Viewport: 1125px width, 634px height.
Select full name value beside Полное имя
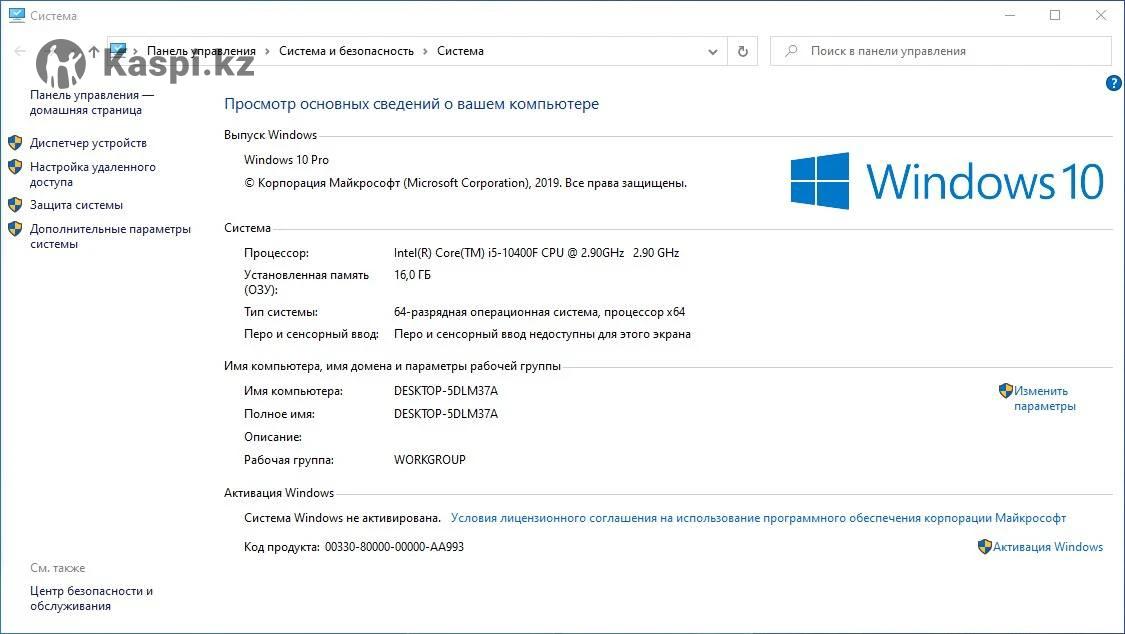(446, 414)
